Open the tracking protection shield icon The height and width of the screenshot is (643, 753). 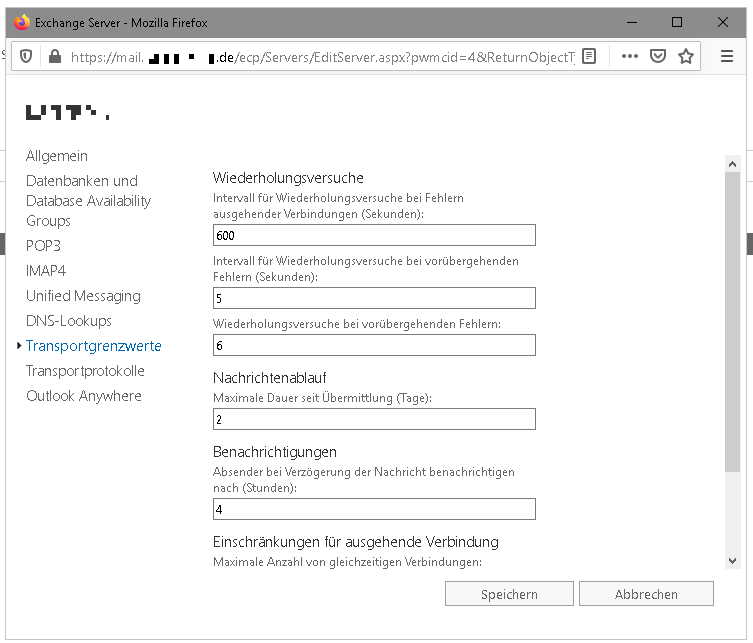click(27, 57)
